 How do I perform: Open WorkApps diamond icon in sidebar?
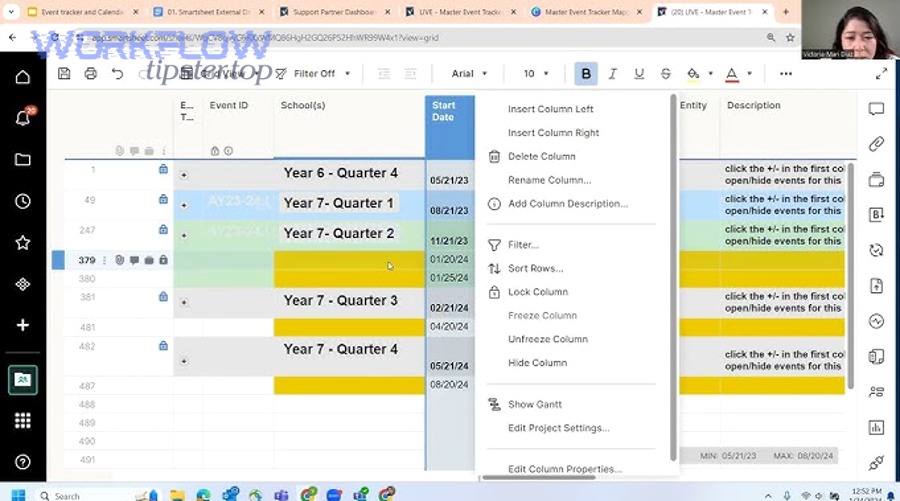[x=23, y=284]
